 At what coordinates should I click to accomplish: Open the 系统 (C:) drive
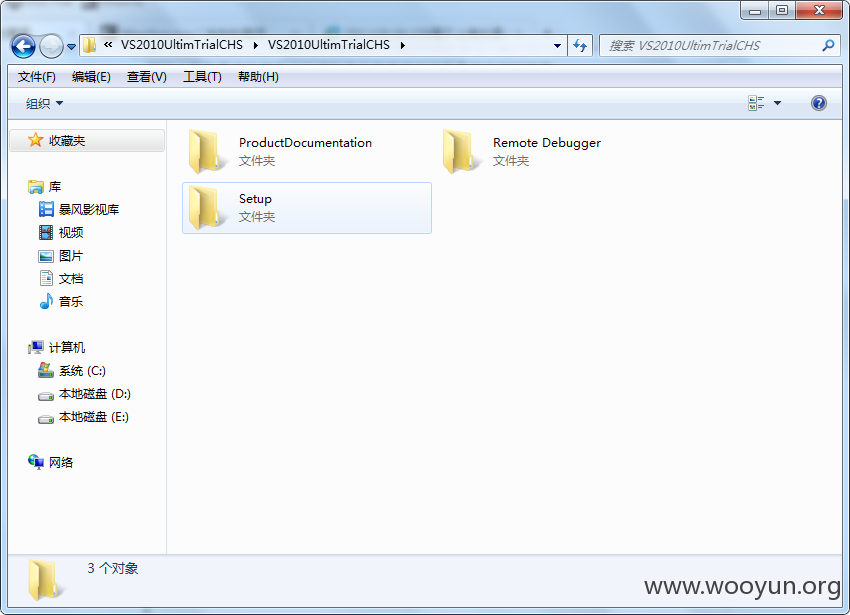(82, 371)
